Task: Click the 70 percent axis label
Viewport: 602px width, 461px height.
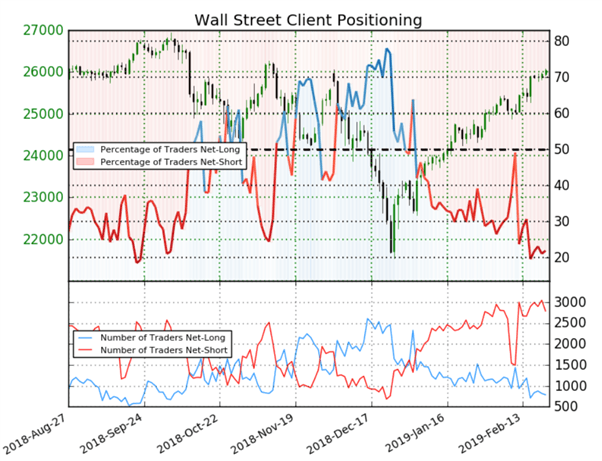Action: [562, 77]
